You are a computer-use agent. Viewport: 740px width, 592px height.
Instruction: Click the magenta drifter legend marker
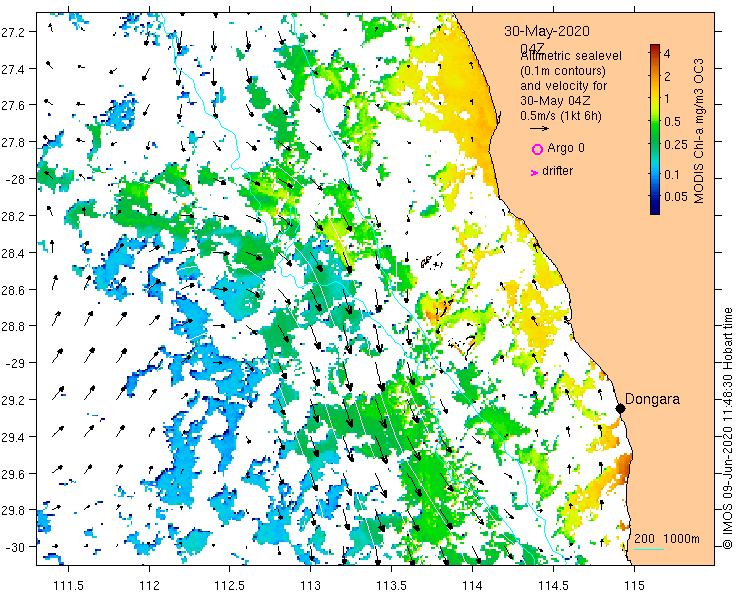534,173
